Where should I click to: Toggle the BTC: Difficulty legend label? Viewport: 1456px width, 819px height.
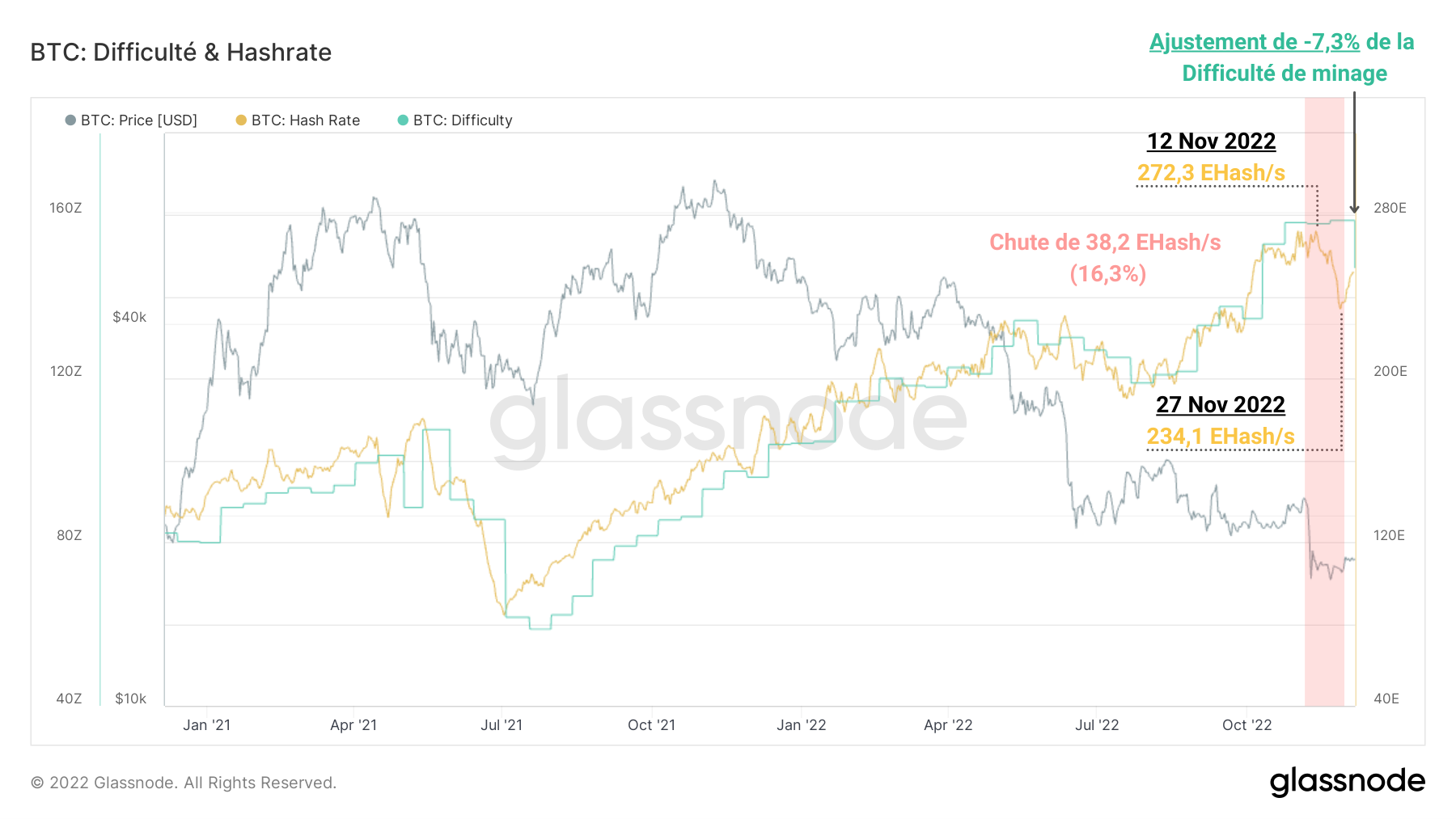463,120
